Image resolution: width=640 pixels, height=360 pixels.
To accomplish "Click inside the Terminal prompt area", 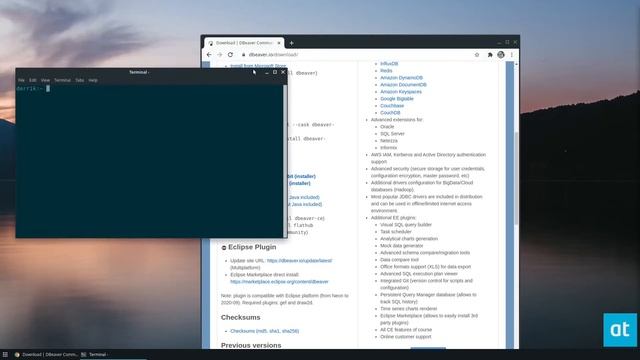I will (x=149, y=160).
